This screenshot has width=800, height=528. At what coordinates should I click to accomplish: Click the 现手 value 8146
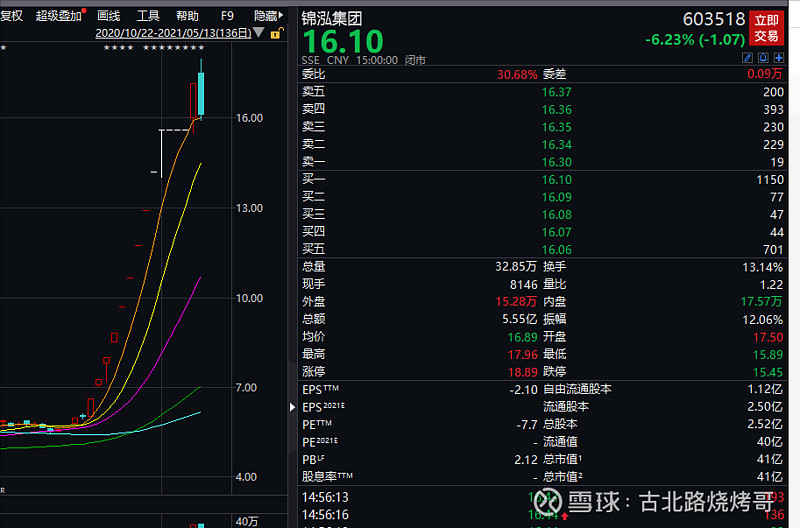[523, 285]
